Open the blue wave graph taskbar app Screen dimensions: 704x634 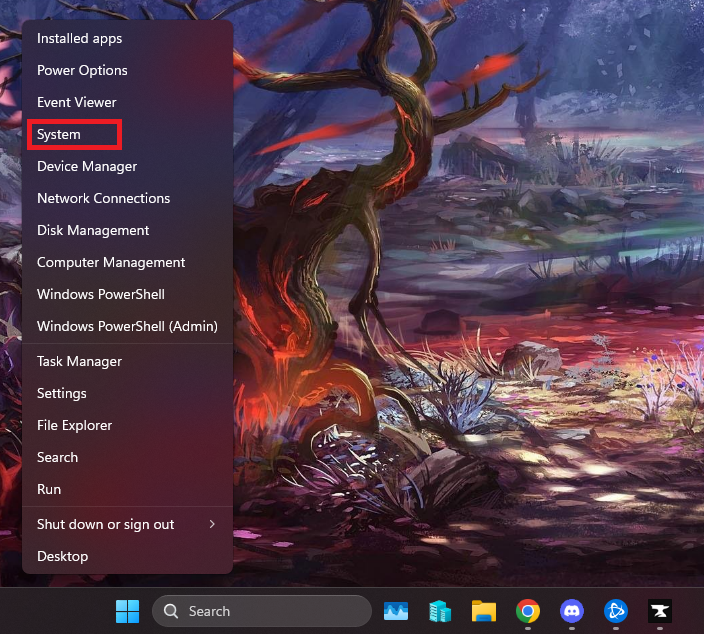click(x=396, y=611)
